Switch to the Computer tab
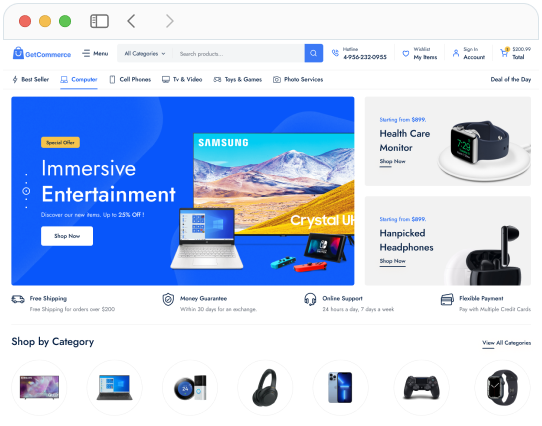542x426 pixels. (x=79, y=80)
